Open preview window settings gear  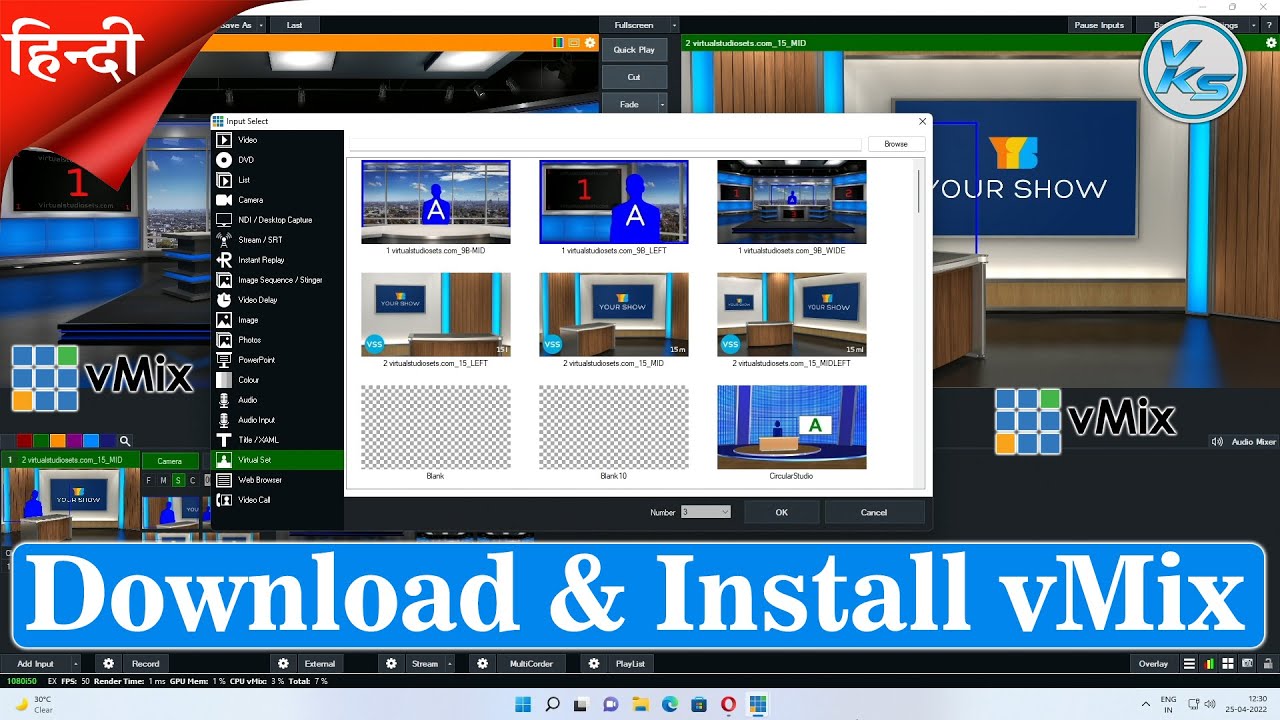tap(590, 43)
